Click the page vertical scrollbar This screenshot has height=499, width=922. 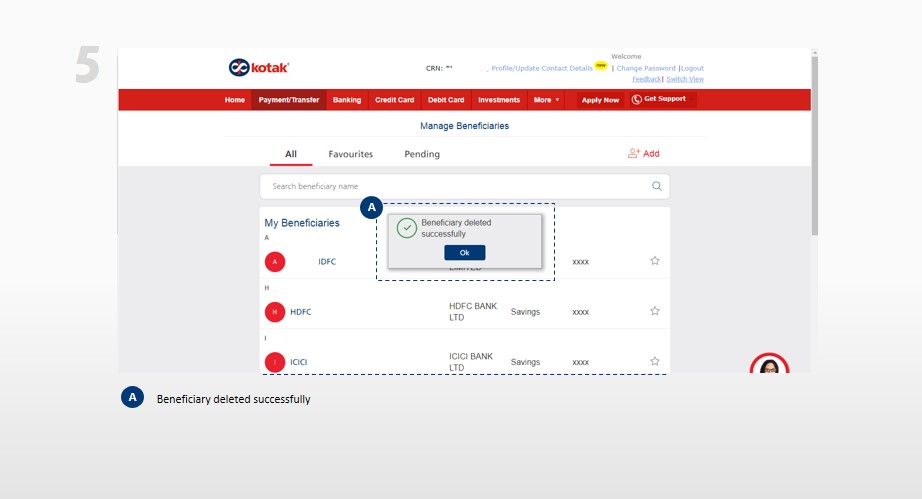814,144
